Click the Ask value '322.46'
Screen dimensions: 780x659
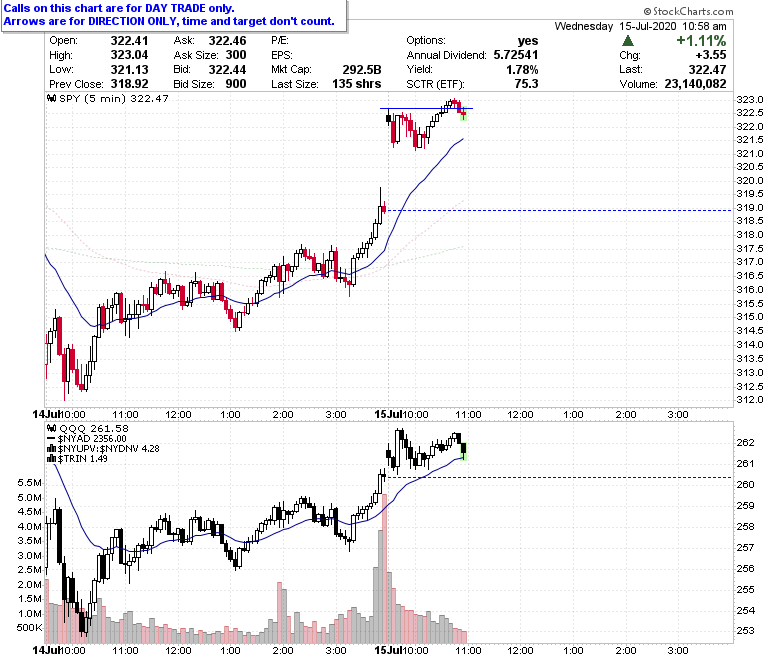227,41
